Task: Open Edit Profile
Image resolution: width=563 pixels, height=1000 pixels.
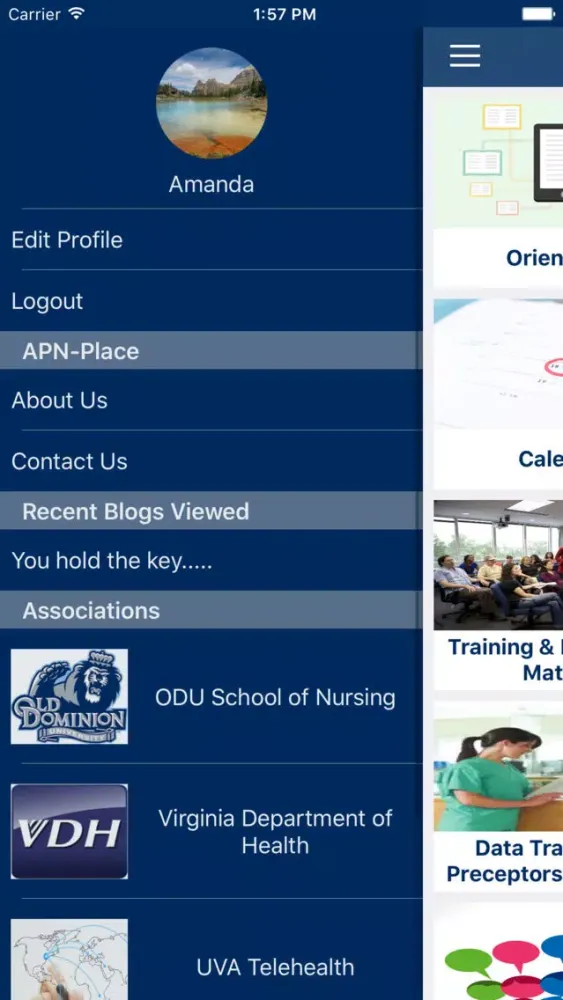Action: [211, 240]
